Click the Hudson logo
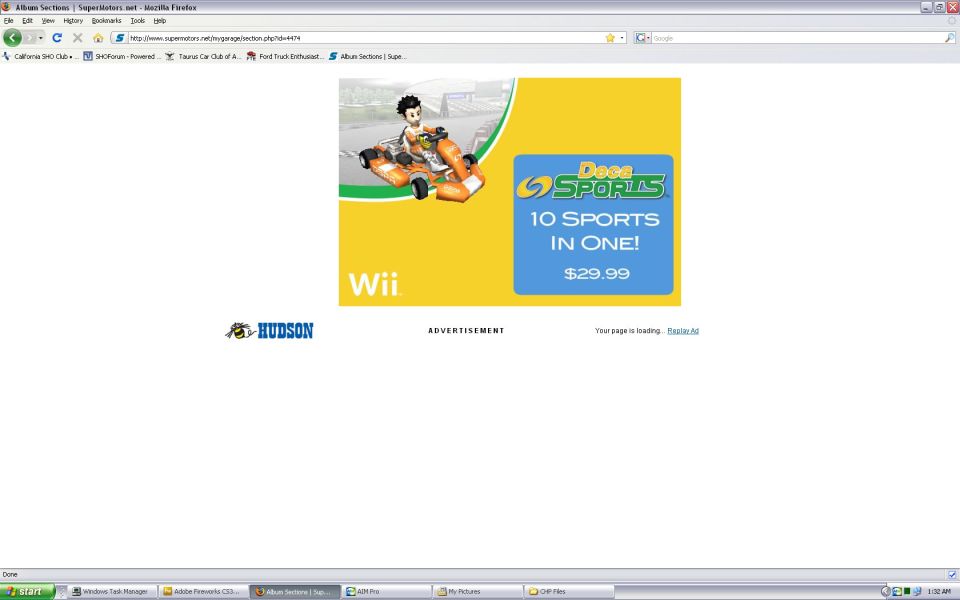The image size is (960, 600). tap(269, 331)
